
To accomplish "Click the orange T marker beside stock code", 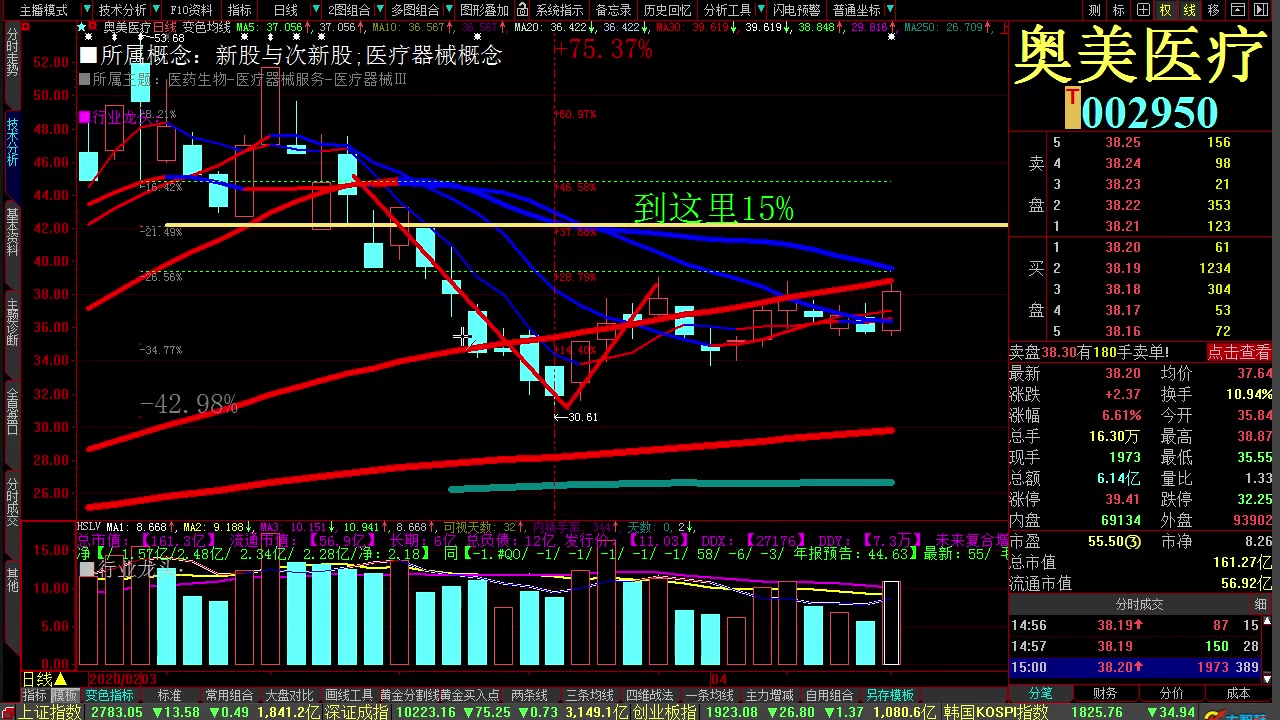I will [x=1073, y=108].
